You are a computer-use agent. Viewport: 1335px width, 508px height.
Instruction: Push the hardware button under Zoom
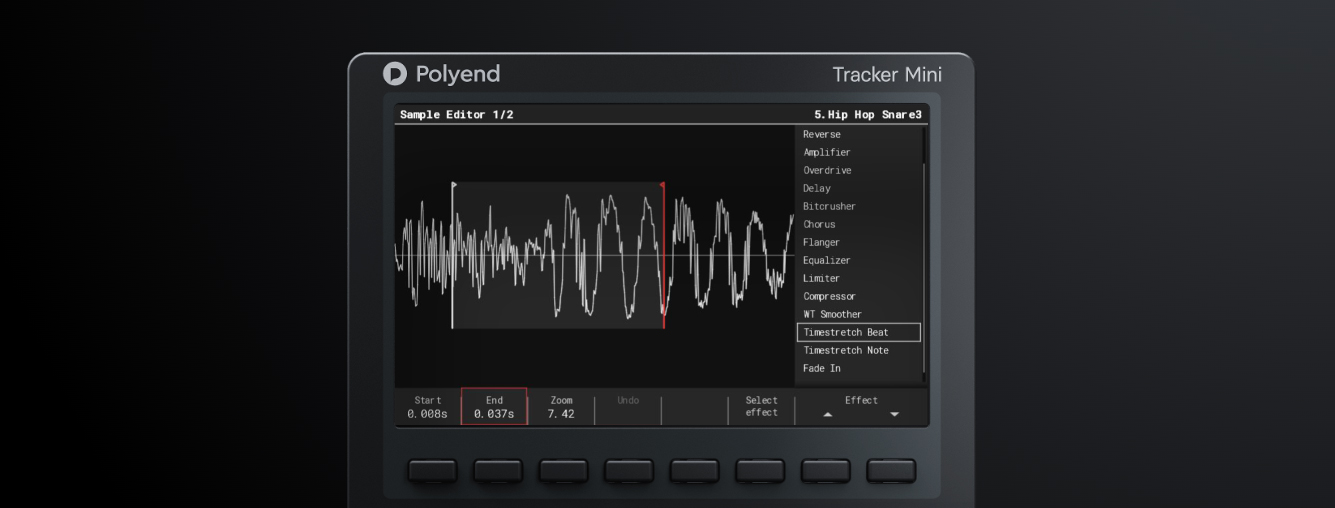[x=563, y=470]
